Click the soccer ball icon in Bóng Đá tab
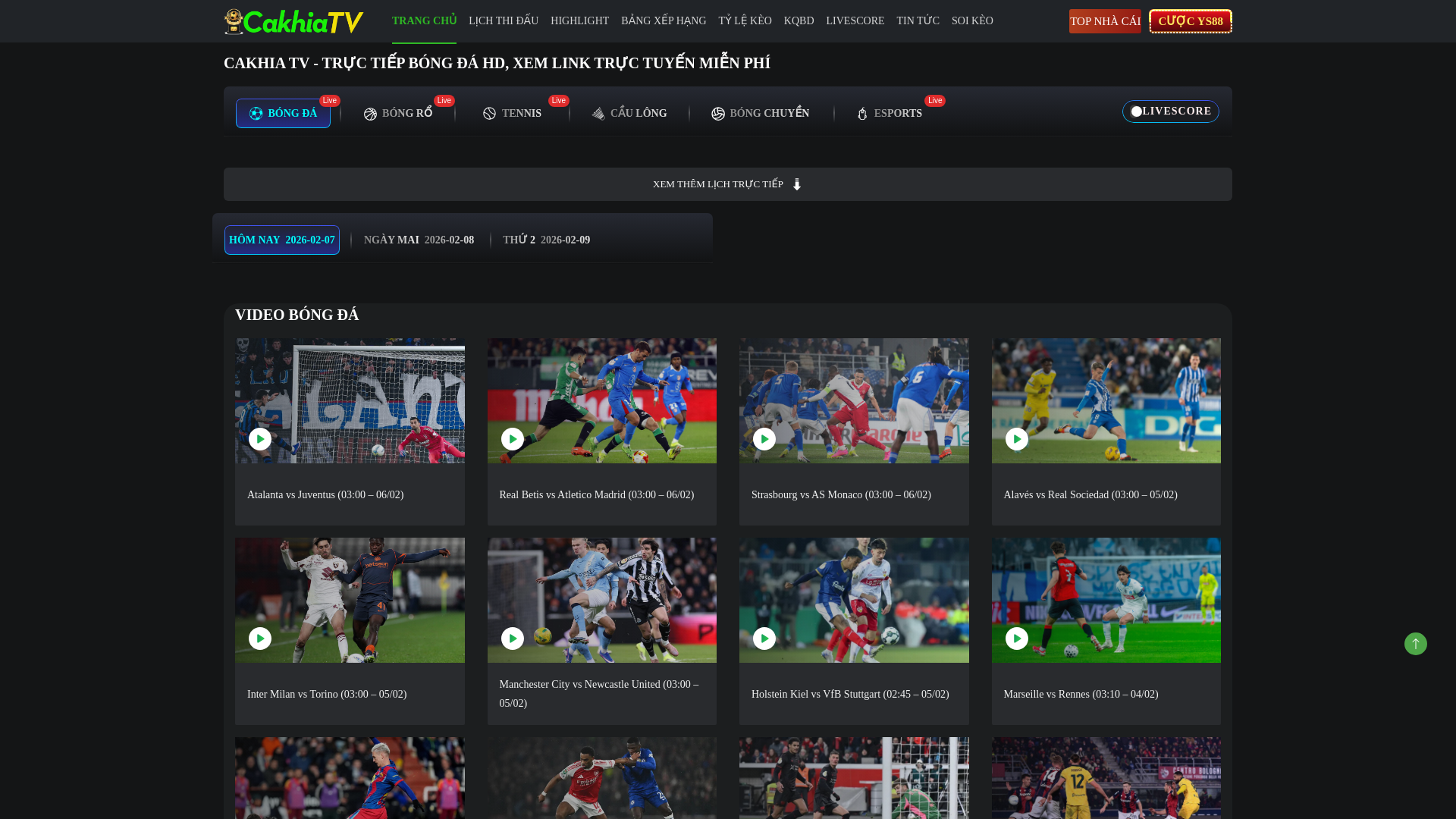Screen dimensions: 1456x819 [256, 113]
